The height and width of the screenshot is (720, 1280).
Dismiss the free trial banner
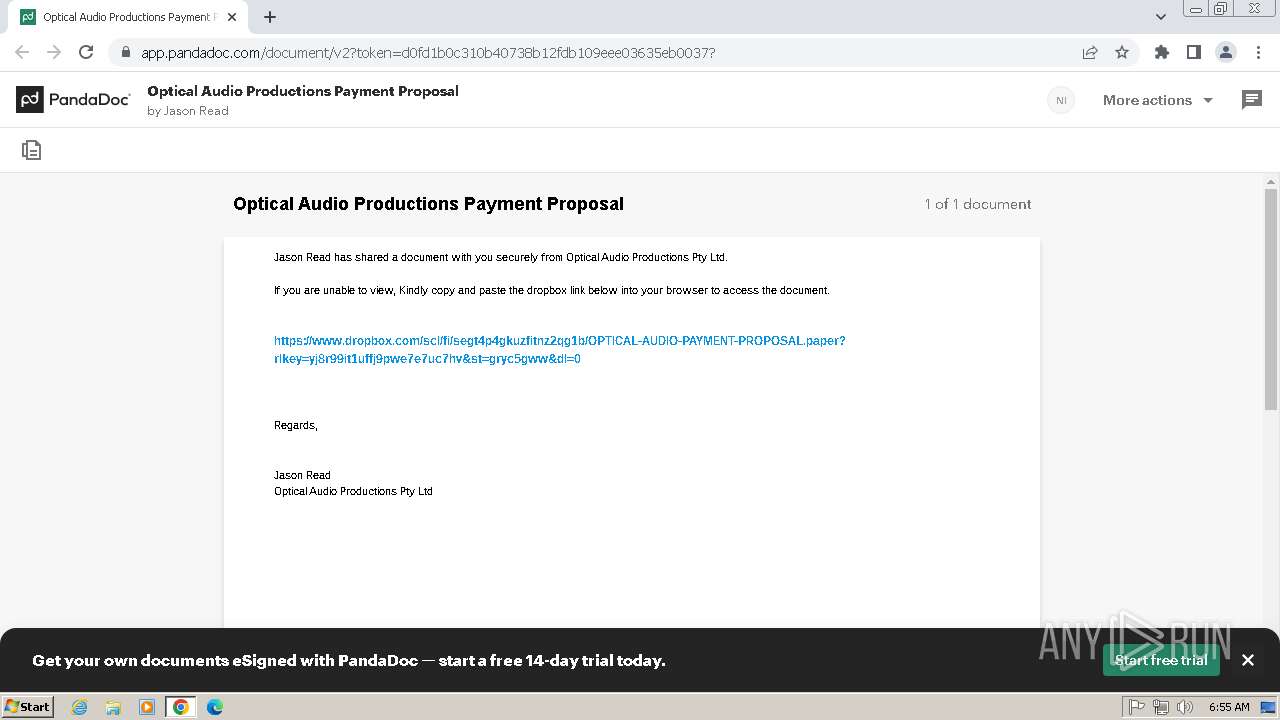(x=1248, y=660)
